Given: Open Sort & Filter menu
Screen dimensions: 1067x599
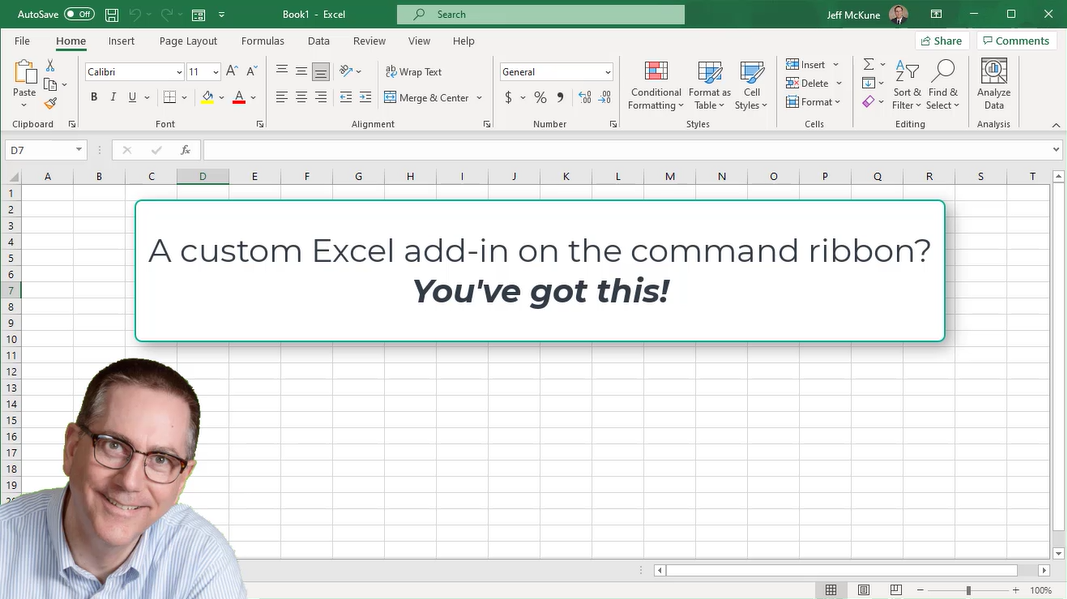Looking at the screenshot, I should [x=906, y=84].
